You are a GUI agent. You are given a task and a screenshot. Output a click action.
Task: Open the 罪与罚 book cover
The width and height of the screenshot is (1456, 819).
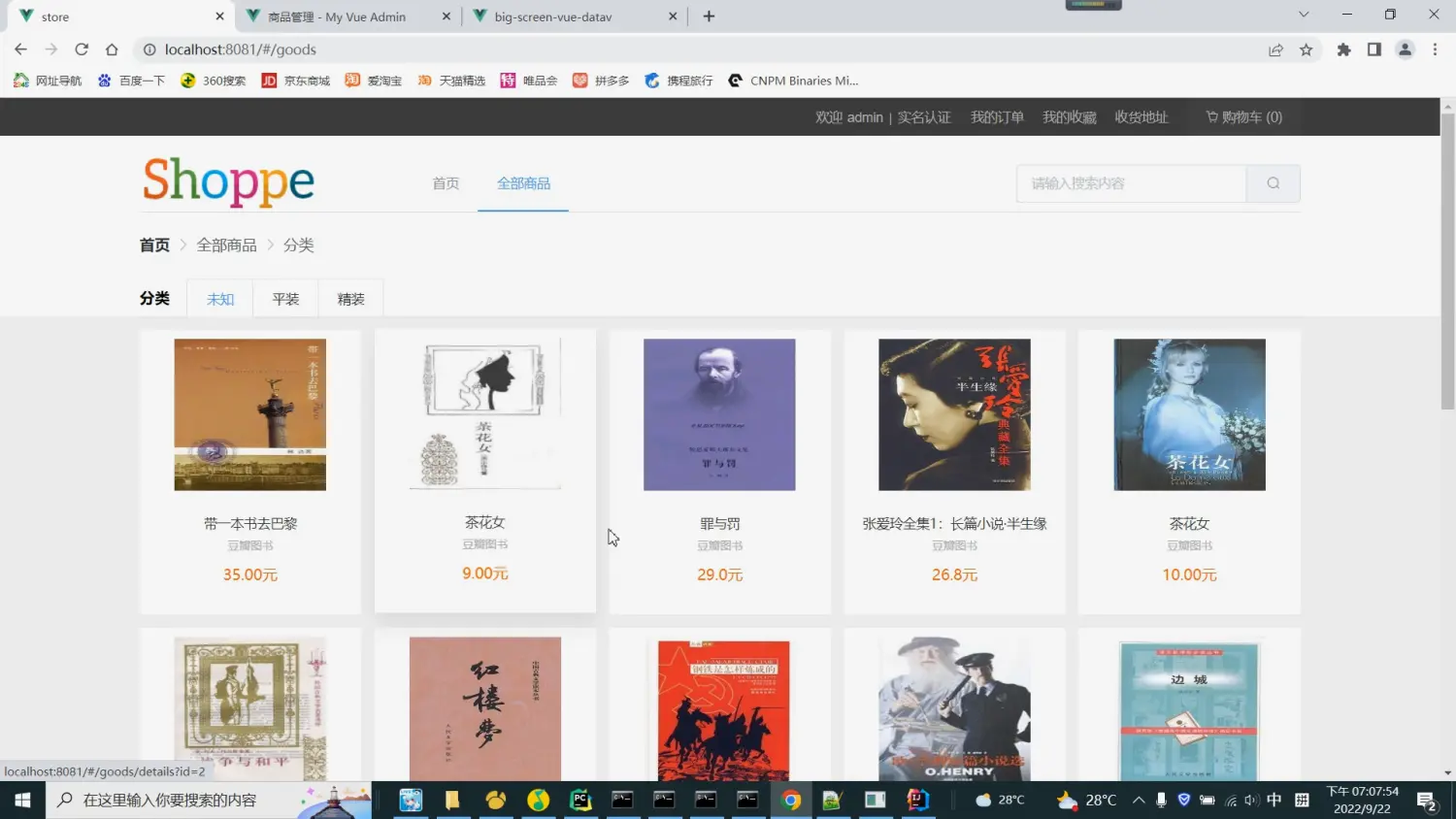pyautogui.click(x=719, y=414)
